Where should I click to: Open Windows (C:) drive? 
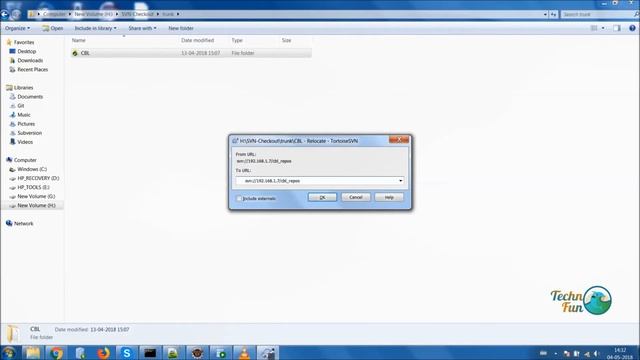pos(32,169)
